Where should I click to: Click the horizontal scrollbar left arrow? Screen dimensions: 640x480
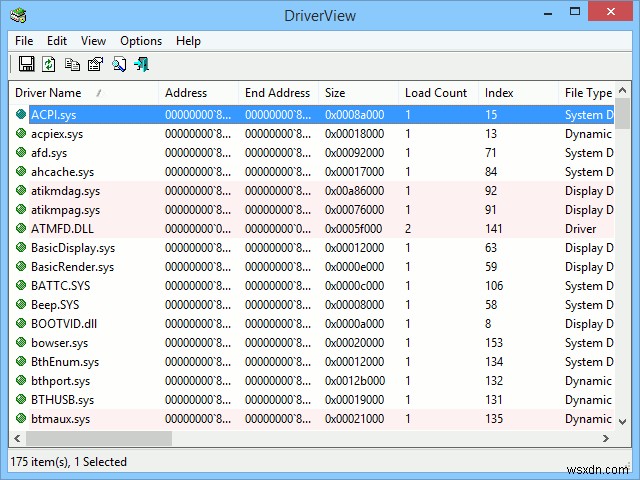17,438
